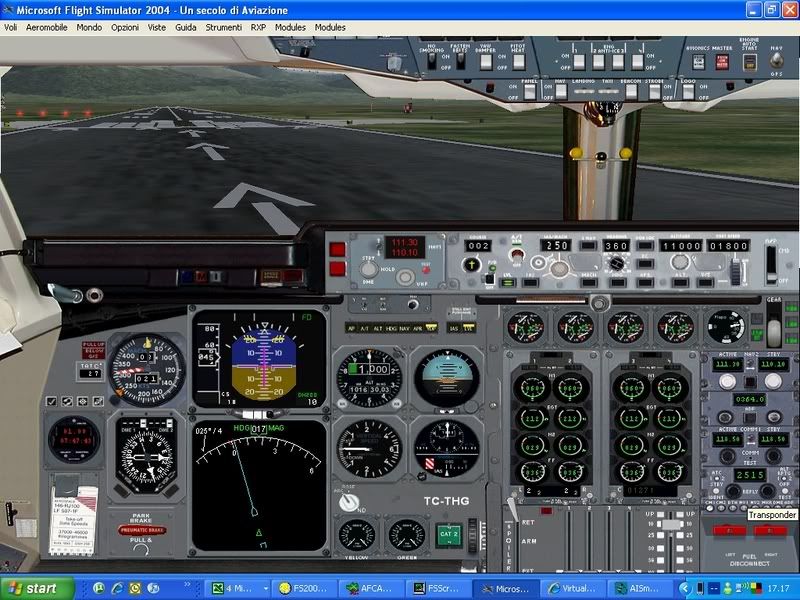
Task: Open the Aeromobile menu
Action: click(46, 28)
